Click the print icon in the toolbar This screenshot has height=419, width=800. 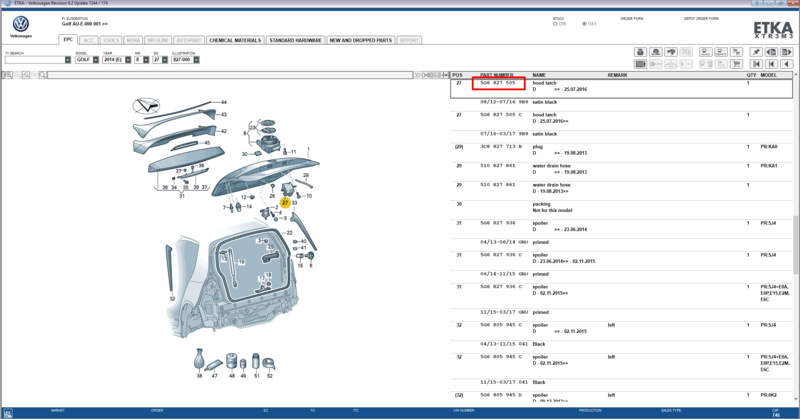point(640,52)
